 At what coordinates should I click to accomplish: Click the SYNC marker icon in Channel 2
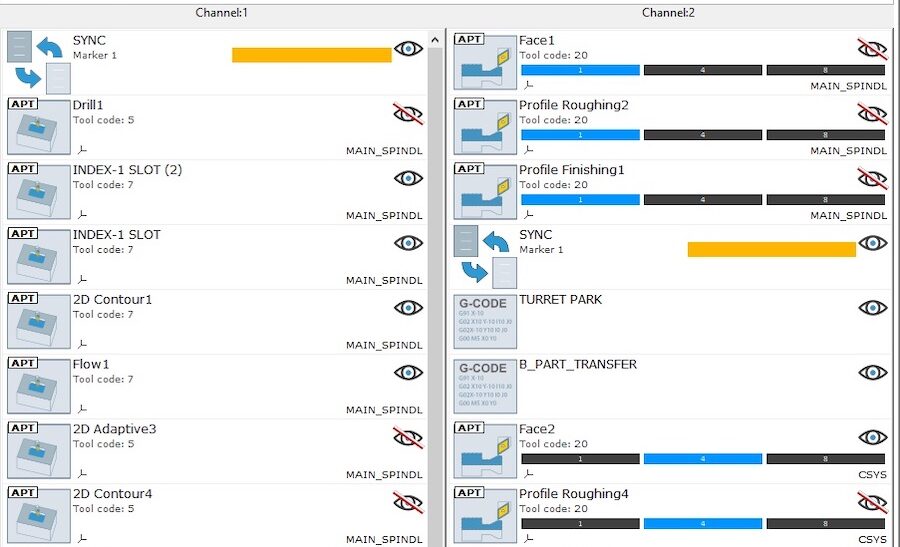(x=485, y=257)
